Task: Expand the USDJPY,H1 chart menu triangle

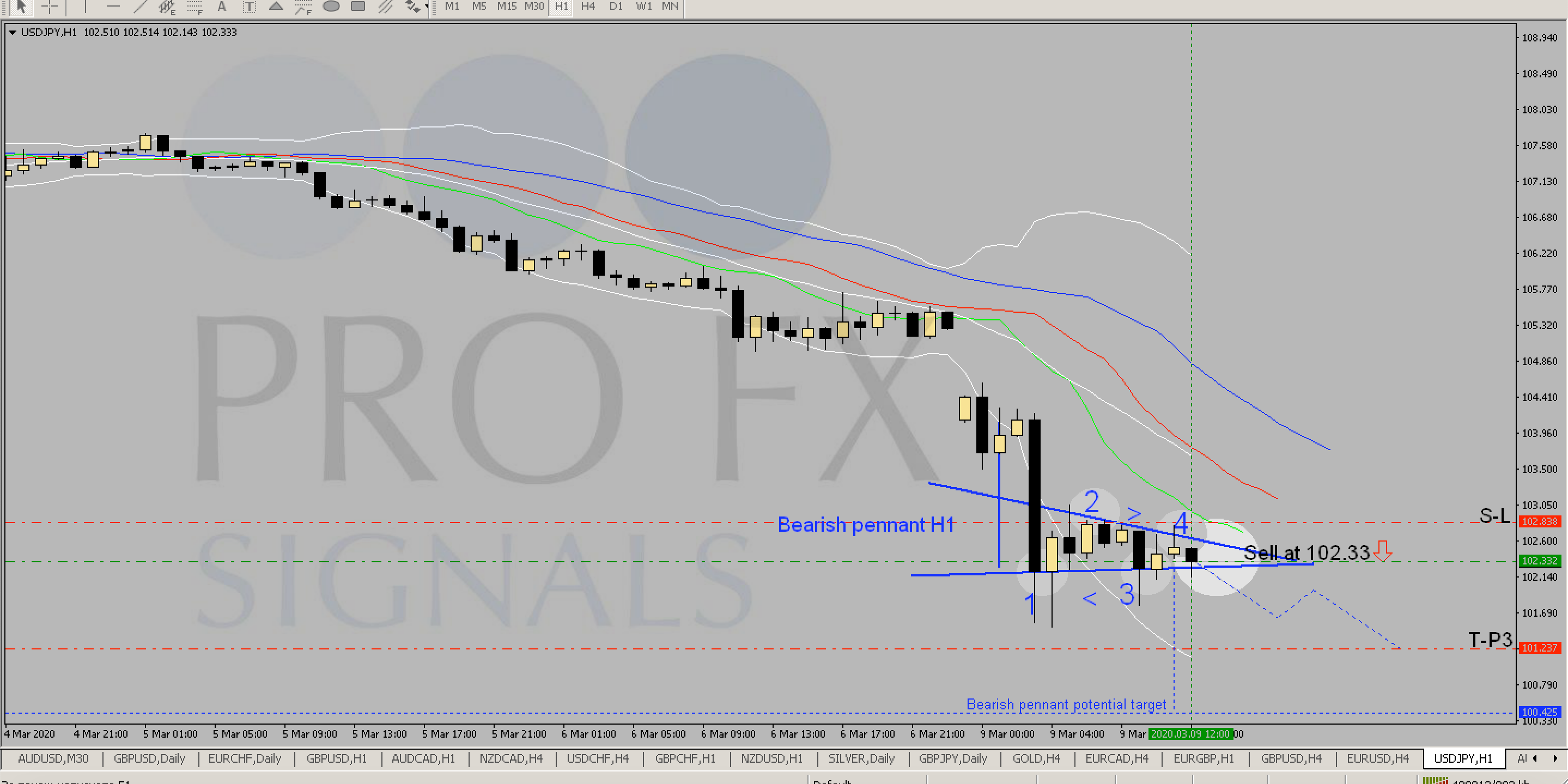Action: pyautogui.click(x=12, y=32)
